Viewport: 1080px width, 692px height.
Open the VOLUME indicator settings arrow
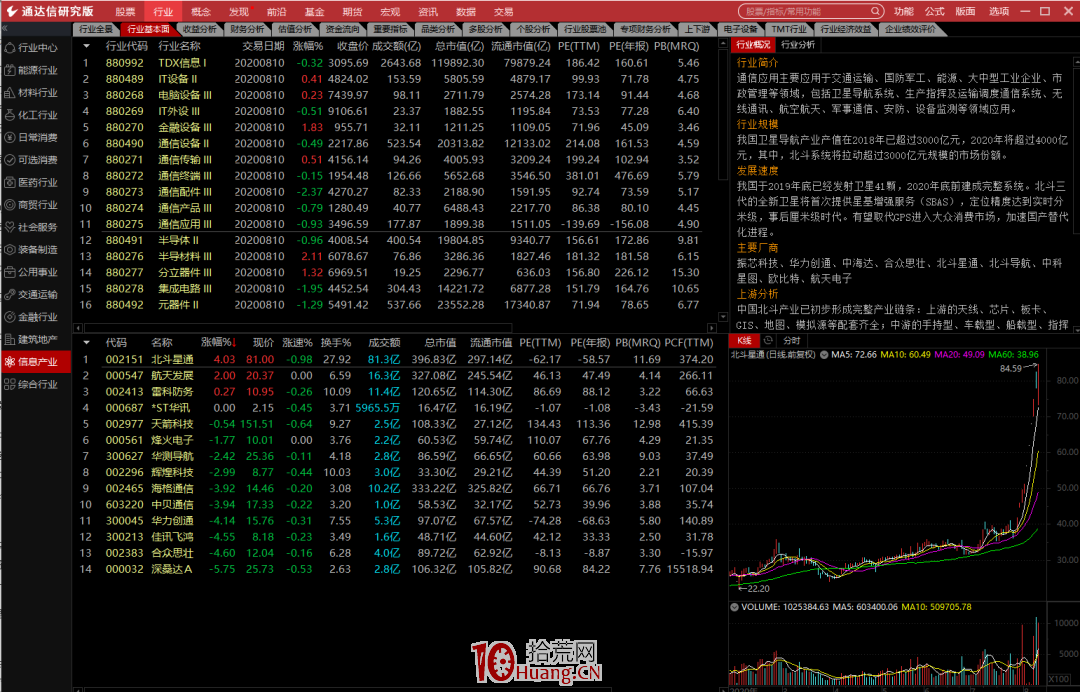click(x=734, y=607)
